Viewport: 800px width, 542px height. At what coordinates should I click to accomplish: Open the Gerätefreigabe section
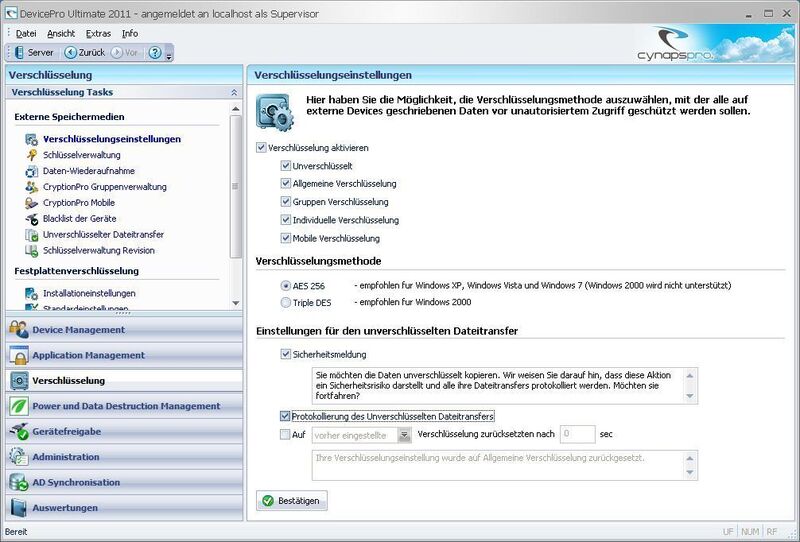124,432
